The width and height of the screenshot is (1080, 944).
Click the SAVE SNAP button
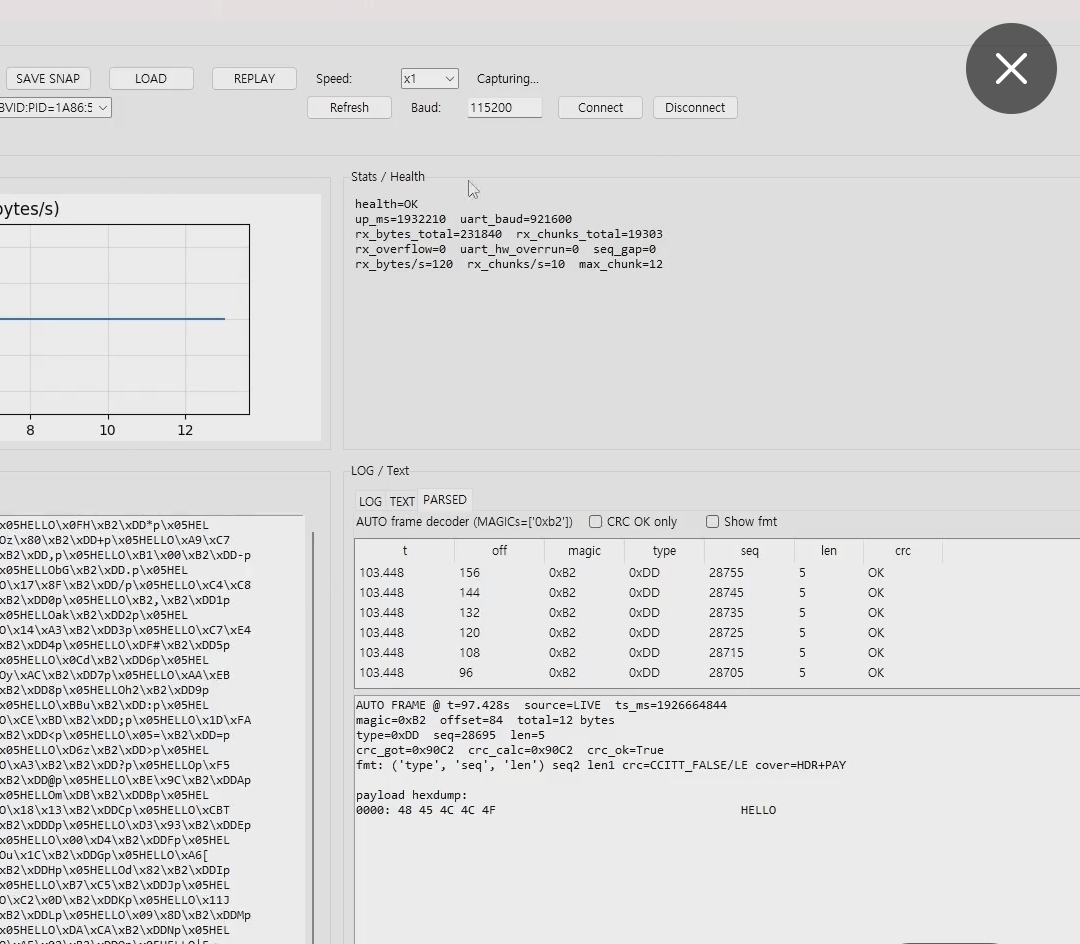pyautogui.click(x=48, y=78)
